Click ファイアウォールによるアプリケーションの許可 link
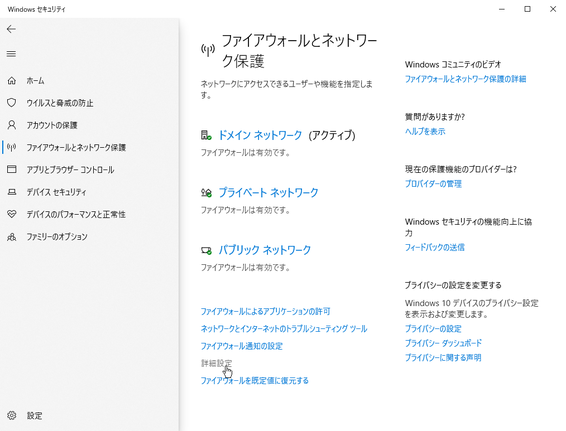 [265, 311]
